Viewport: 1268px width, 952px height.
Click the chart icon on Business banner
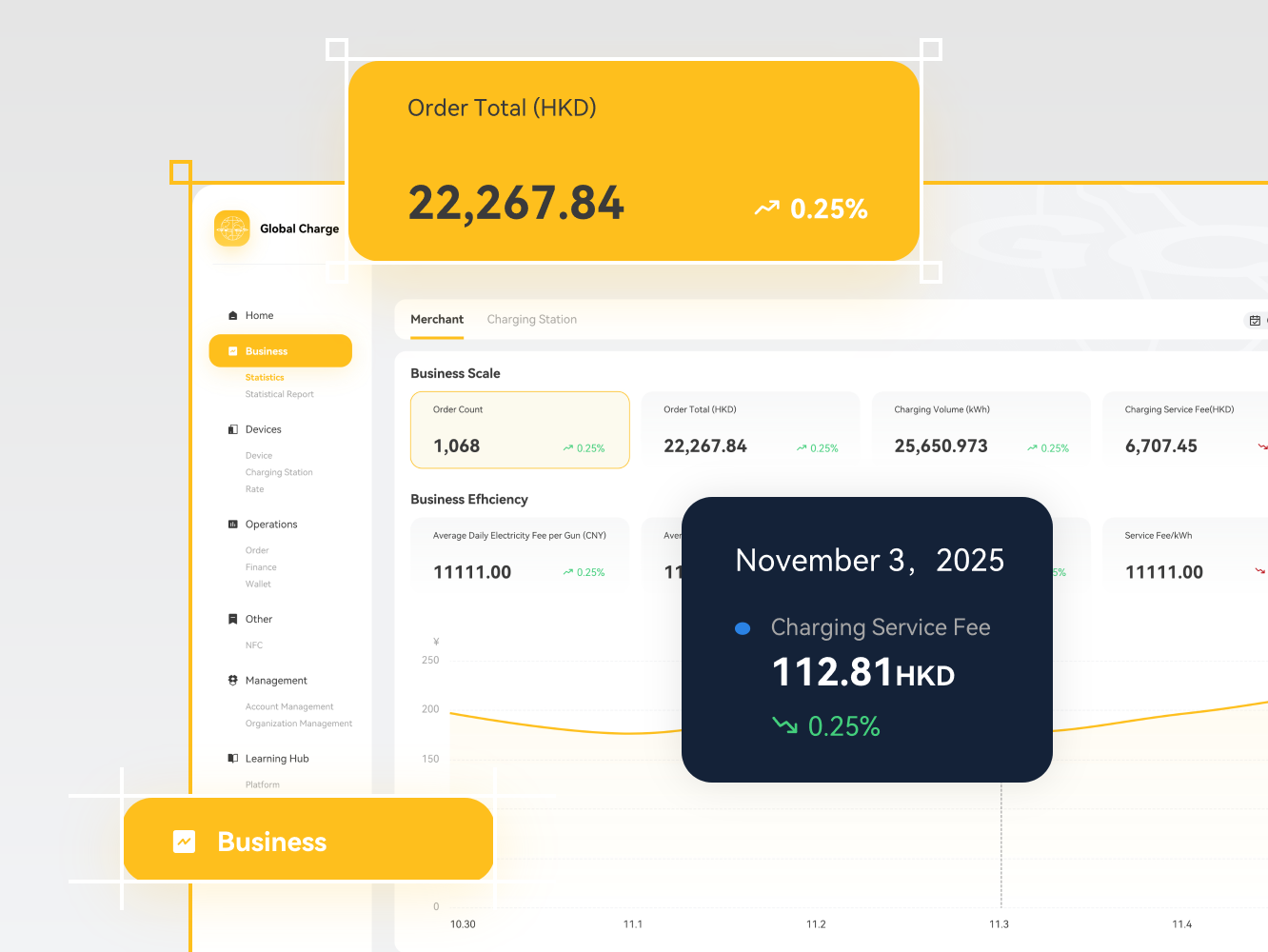coord(185,842)
